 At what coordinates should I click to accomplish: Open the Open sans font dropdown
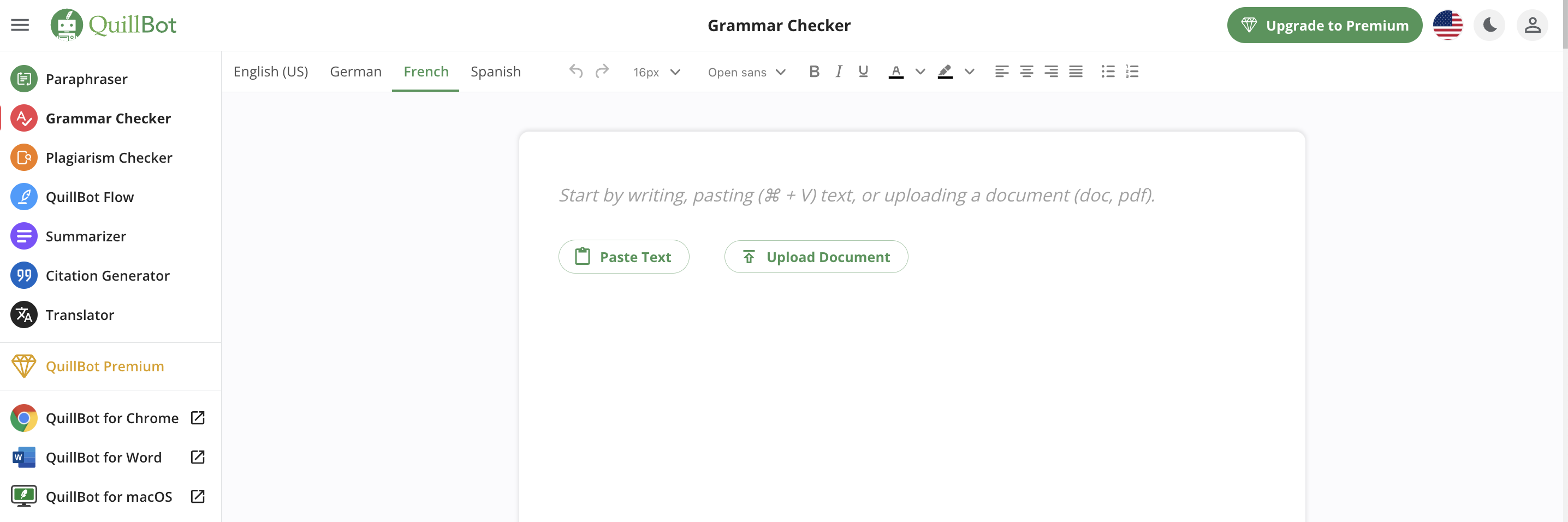click(747, 72)
